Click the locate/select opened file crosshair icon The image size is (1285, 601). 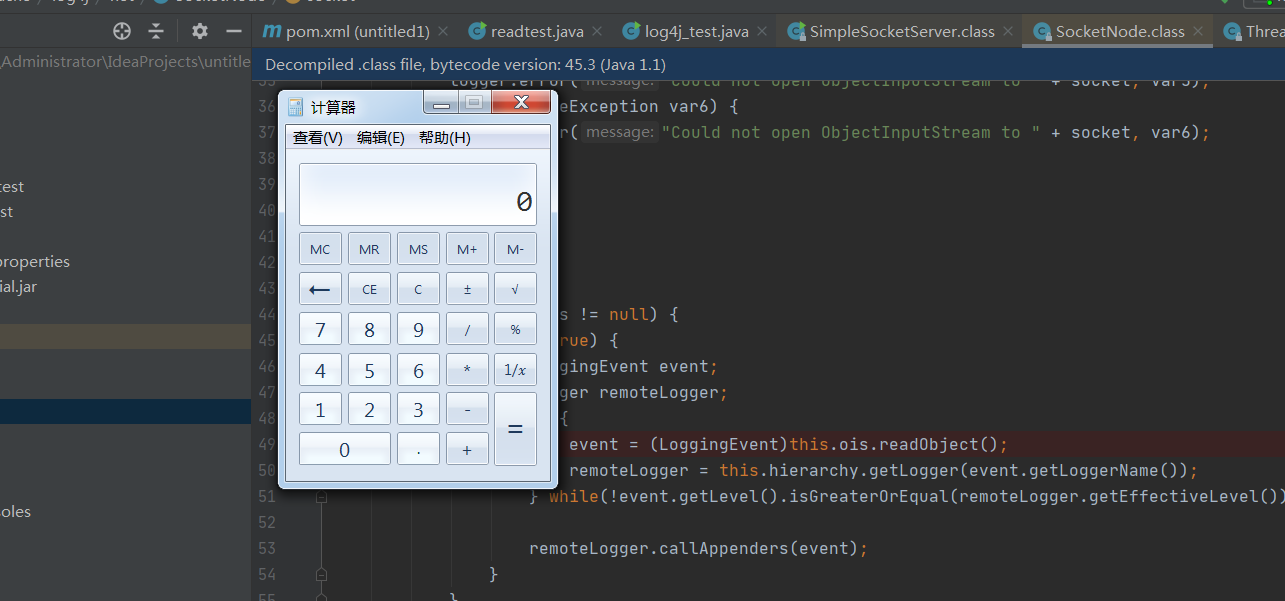[x=122, y=31]
